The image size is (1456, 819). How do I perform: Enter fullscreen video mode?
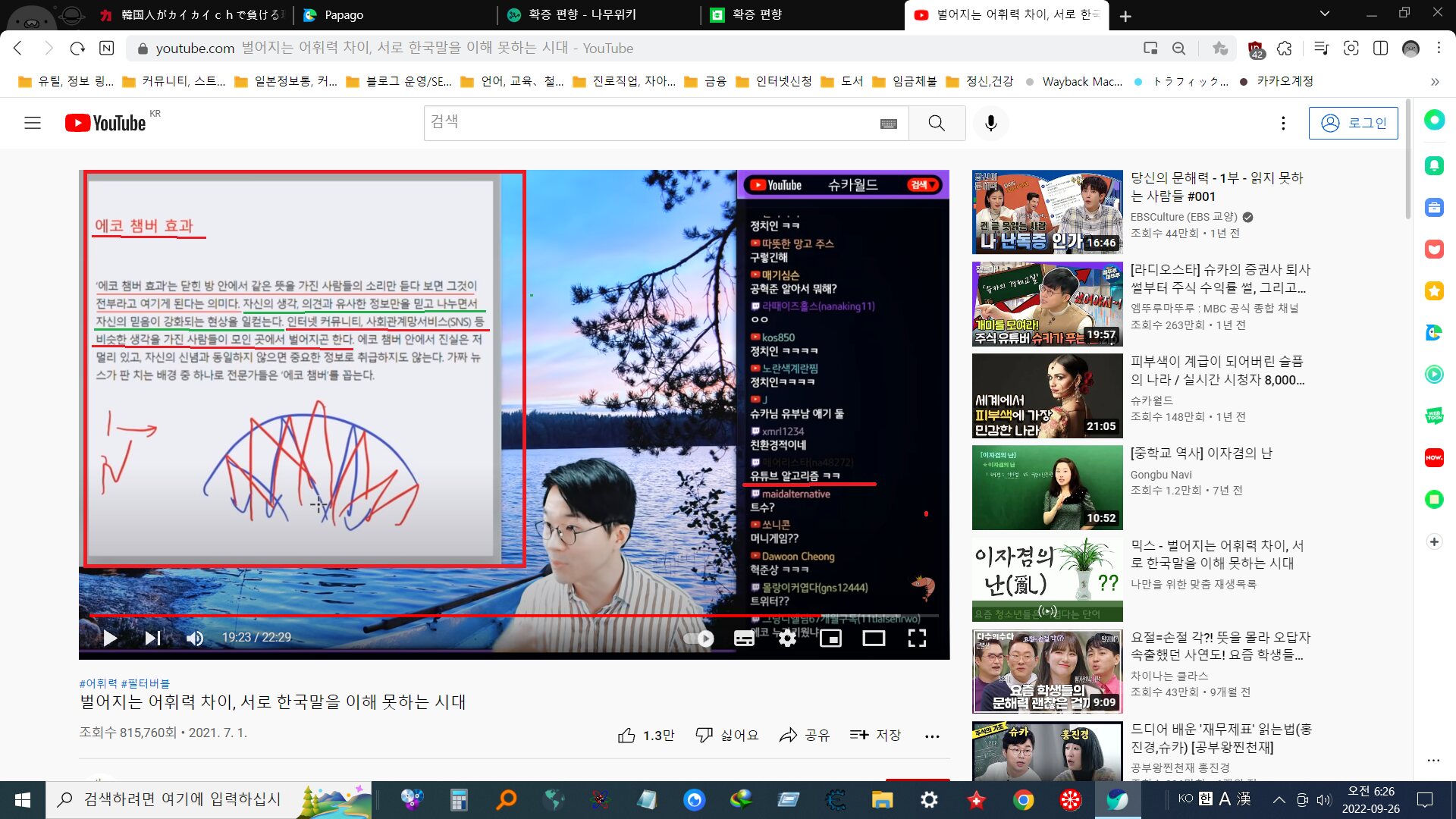(x=917, y=639)
